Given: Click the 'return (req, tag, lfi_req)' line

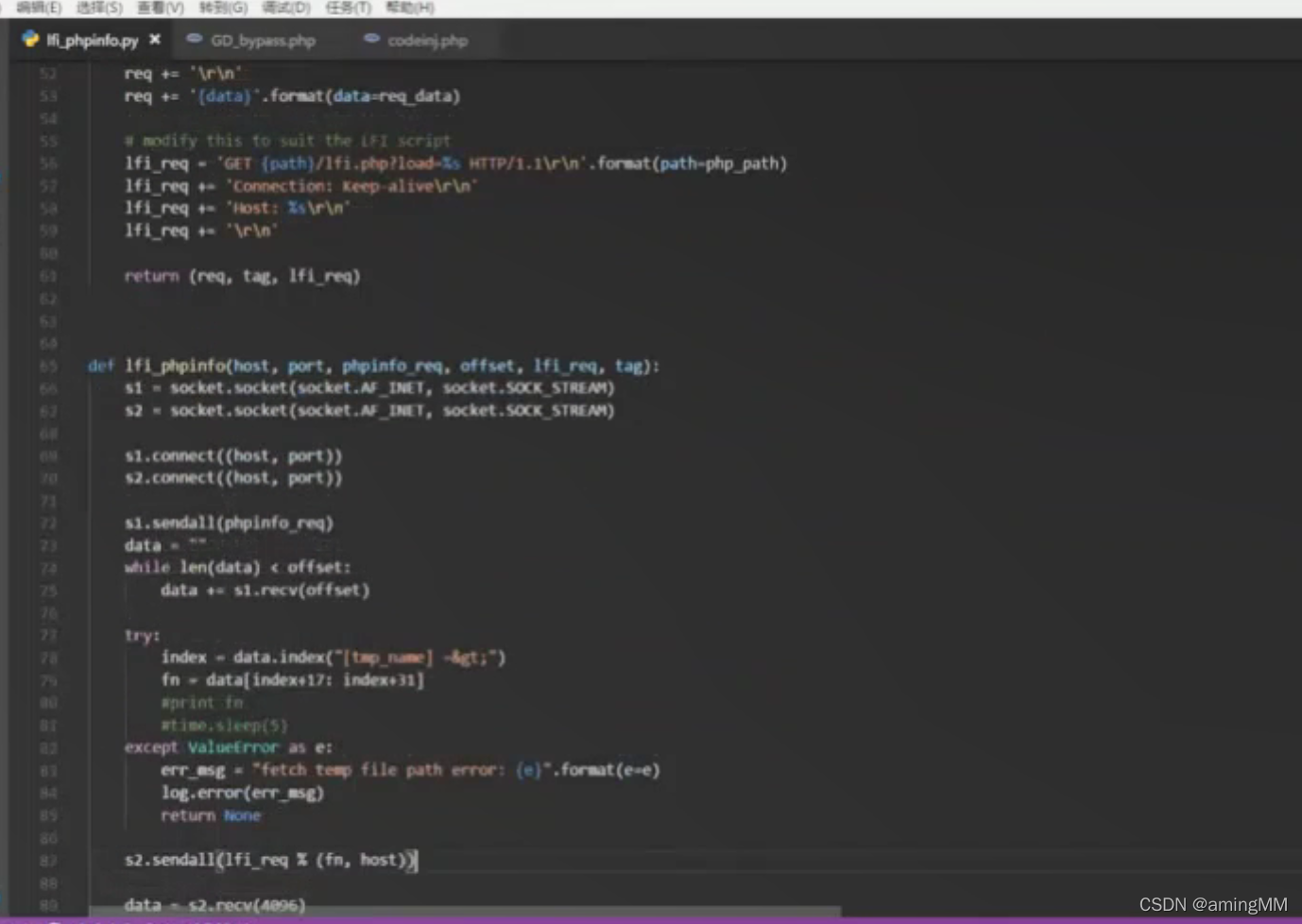Looking at the screenshot, I should tap(242, 276).
